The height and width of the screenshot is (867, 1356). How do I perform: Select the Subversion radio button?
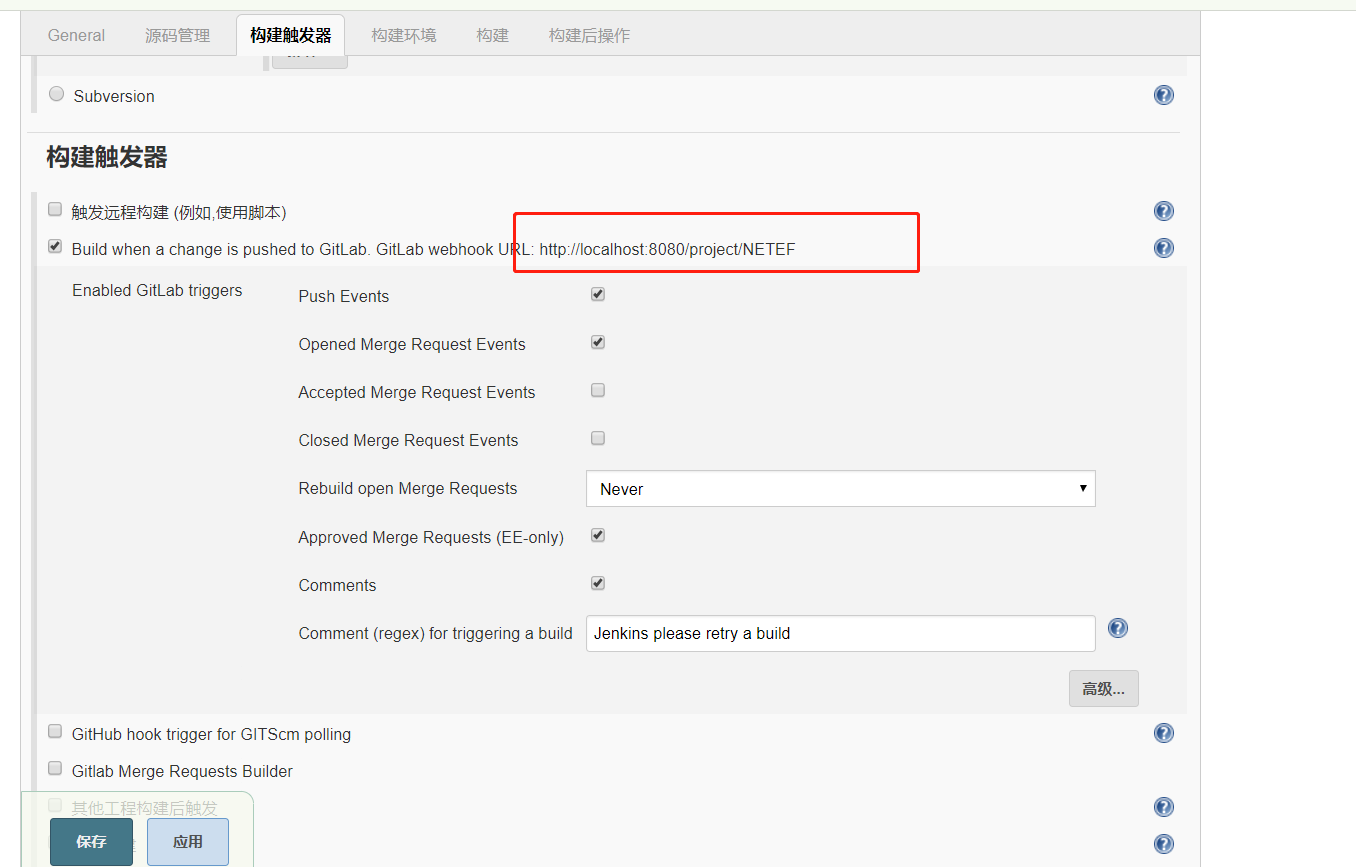[x=56, y=94]
